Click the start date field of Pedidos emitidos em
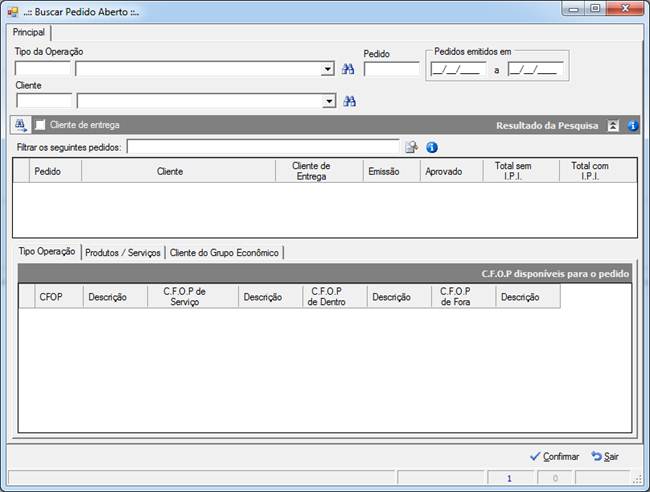650x492 pixels. tap(458, 70)
